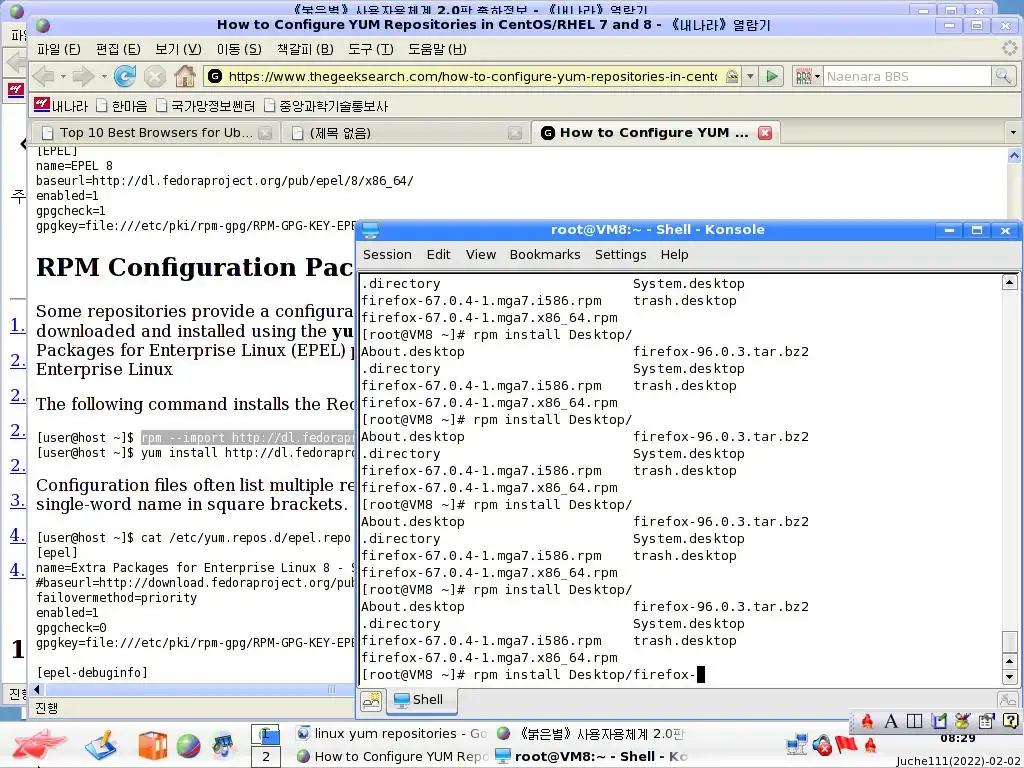Open the Konsole Session menu
The width and height of the screenshot is (1024, 768).
tap(387, 255)
